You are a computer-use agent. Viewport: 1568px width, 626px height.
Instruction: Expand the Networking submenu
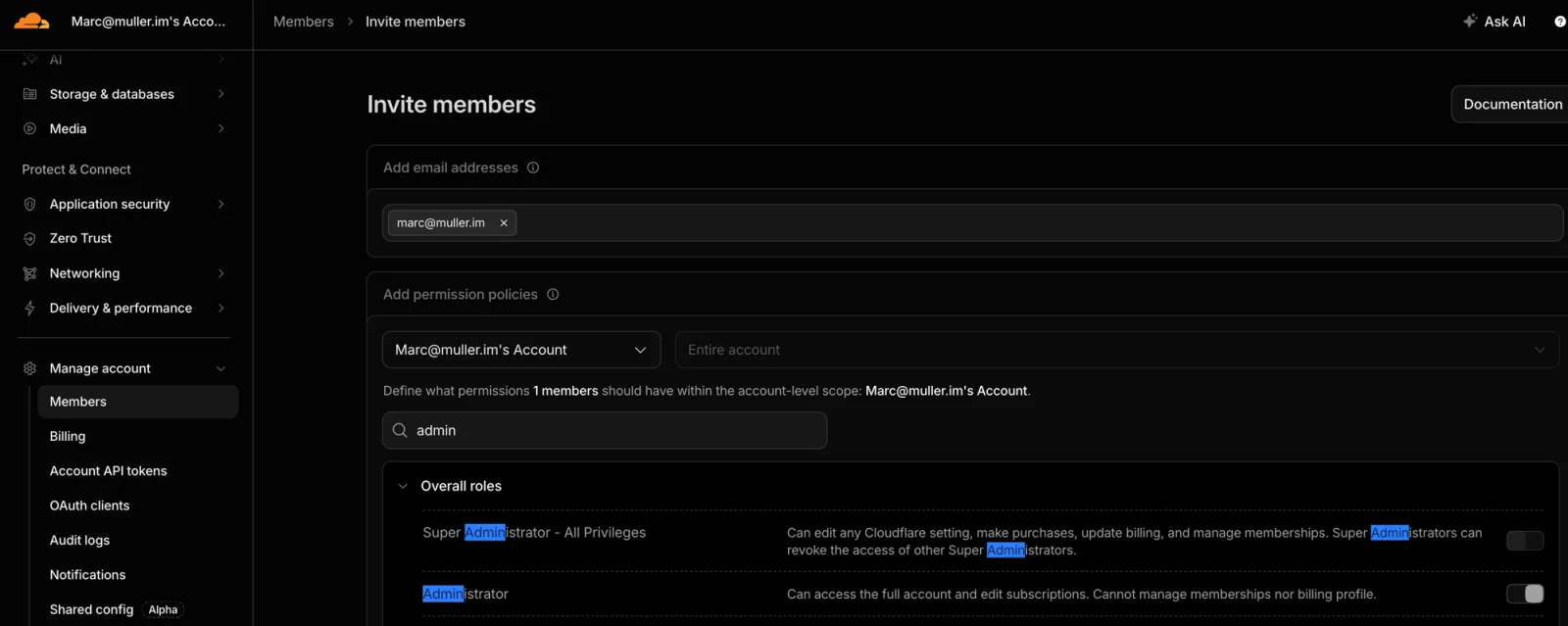click(x=220, y=273)
